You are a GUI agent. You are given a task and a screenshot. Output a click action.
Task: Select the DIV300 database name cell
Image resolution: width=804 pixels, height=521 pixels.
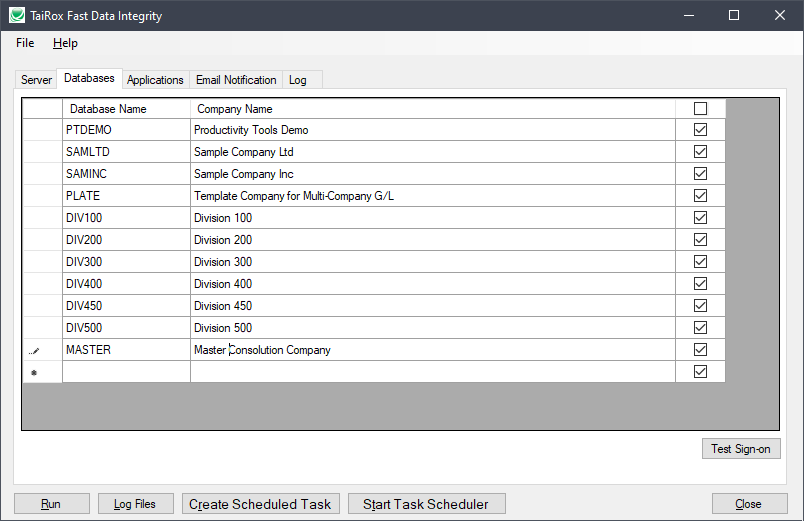(x=126, y=262)
